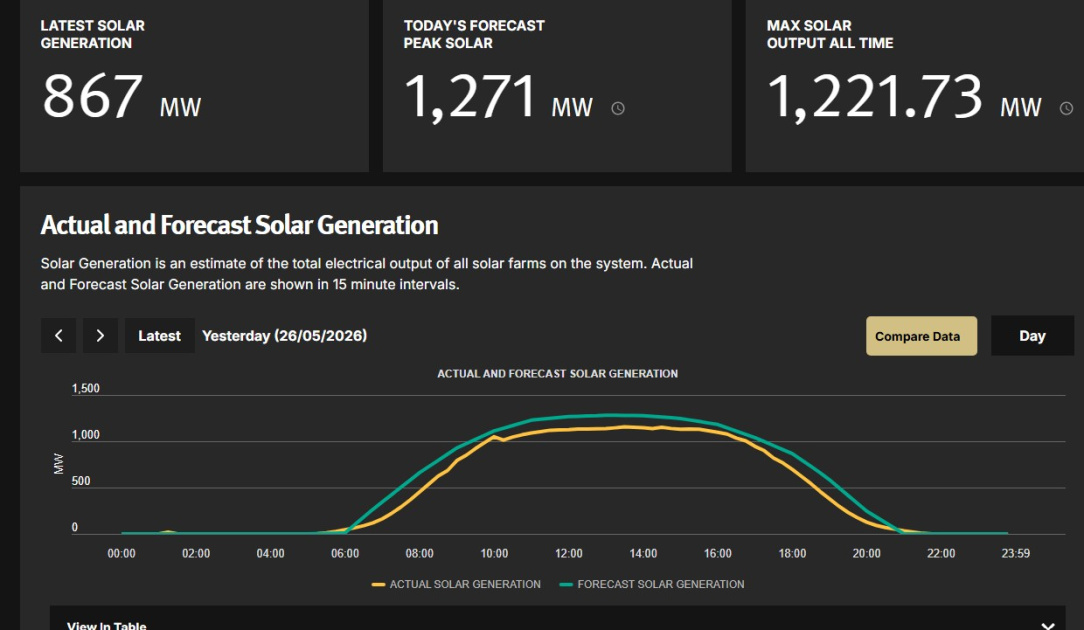Click the Yesterday (26/05/2026) date label
This screenshot has height=630, width=1084.
point(284,335)
